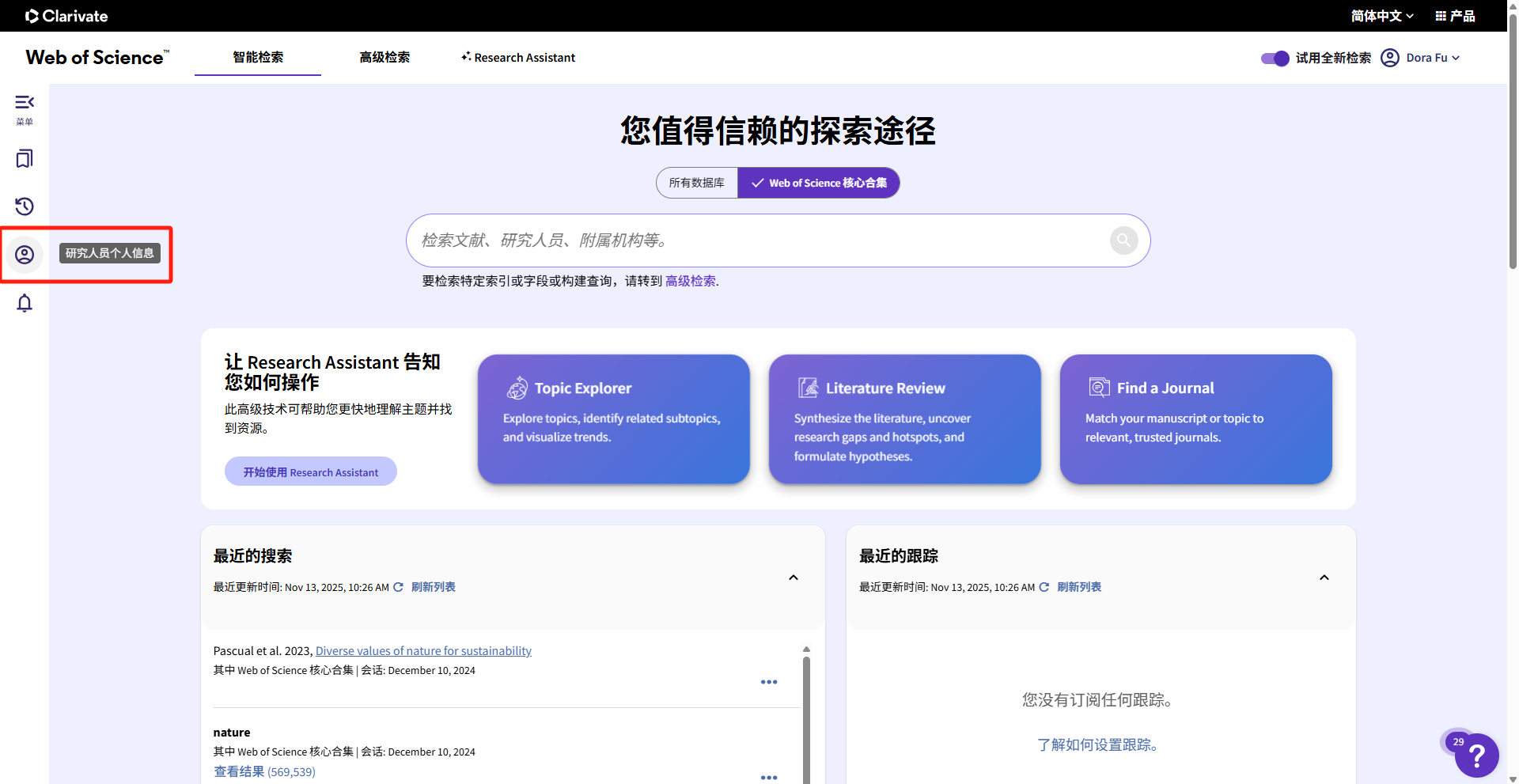Open 研究人员个人信息 researcher profile icon

coord(25,255)
